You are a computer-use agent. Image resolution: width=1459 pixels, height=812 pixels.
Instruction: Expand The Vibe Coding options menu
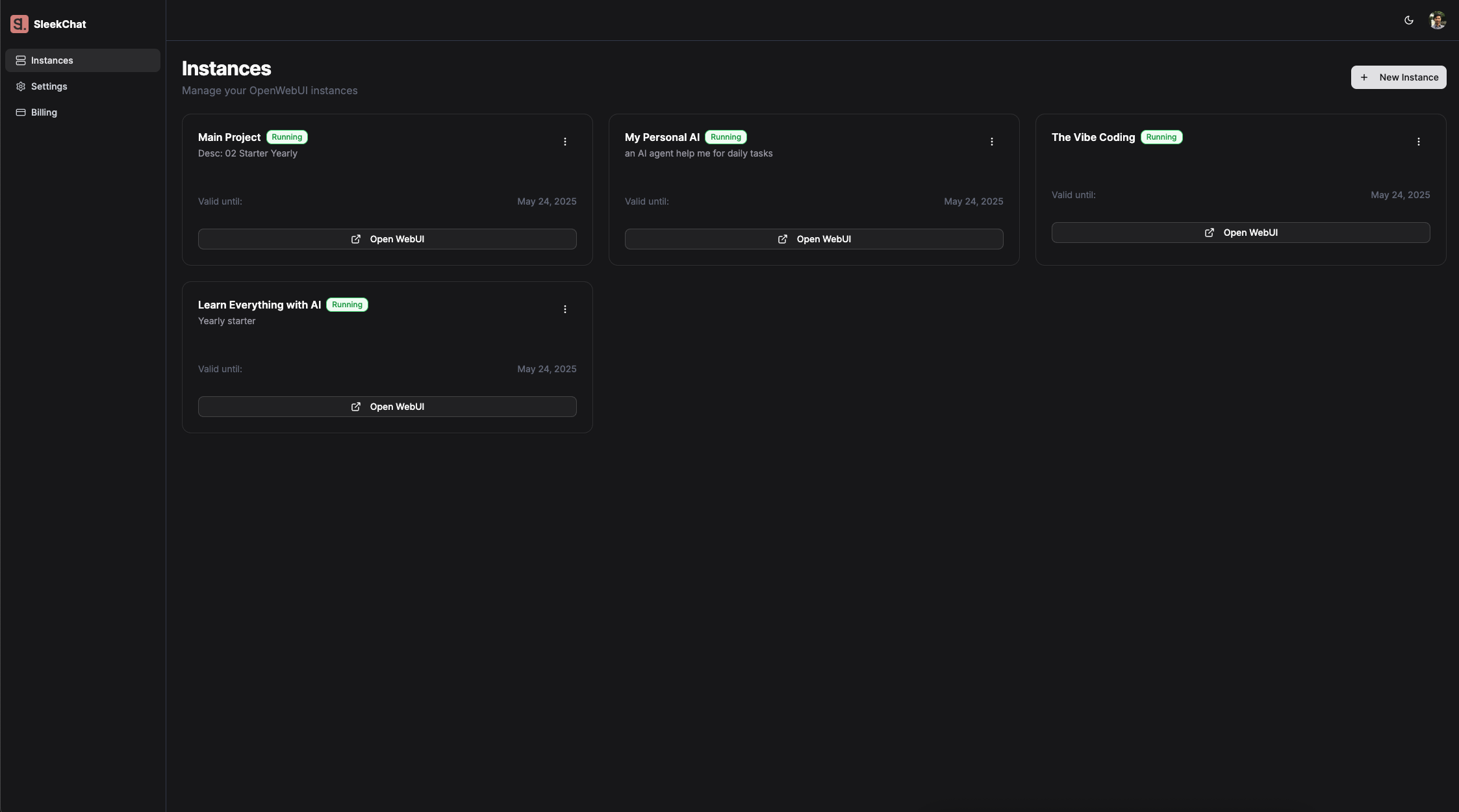pyautogui.click(x=1418, y=142)
